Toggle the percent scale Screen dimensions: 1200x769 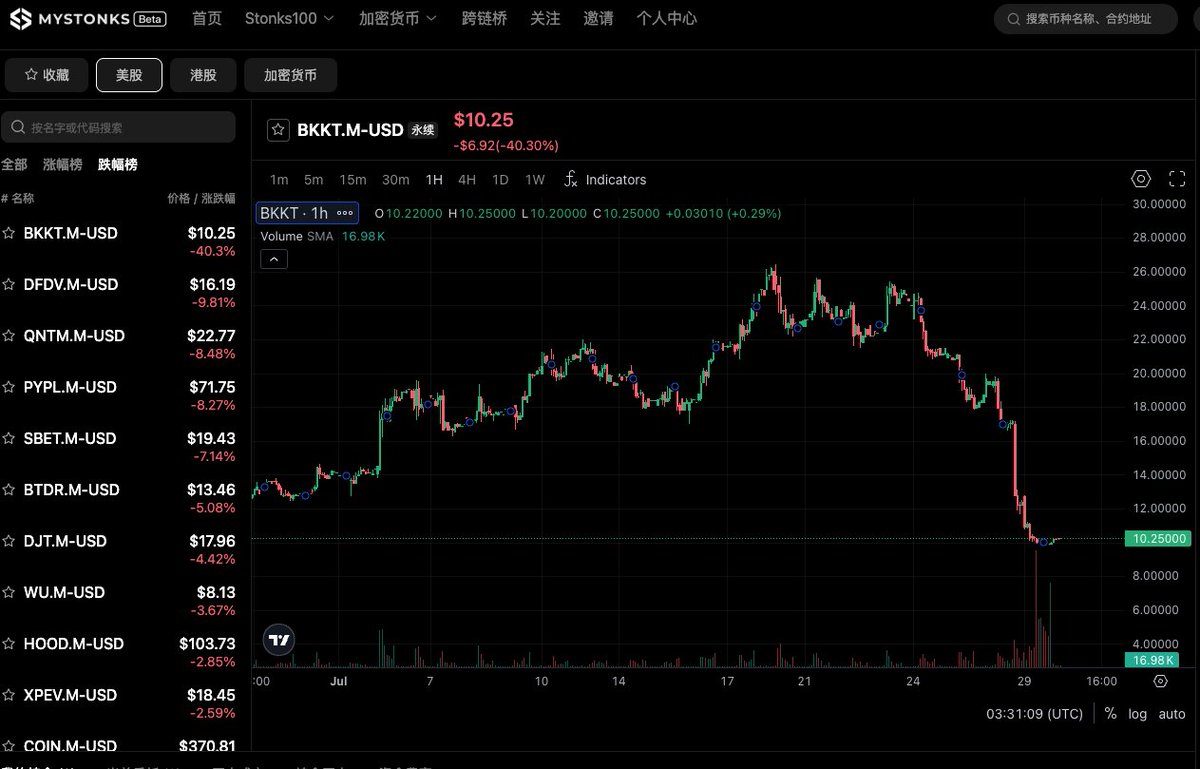point(1110,714)
